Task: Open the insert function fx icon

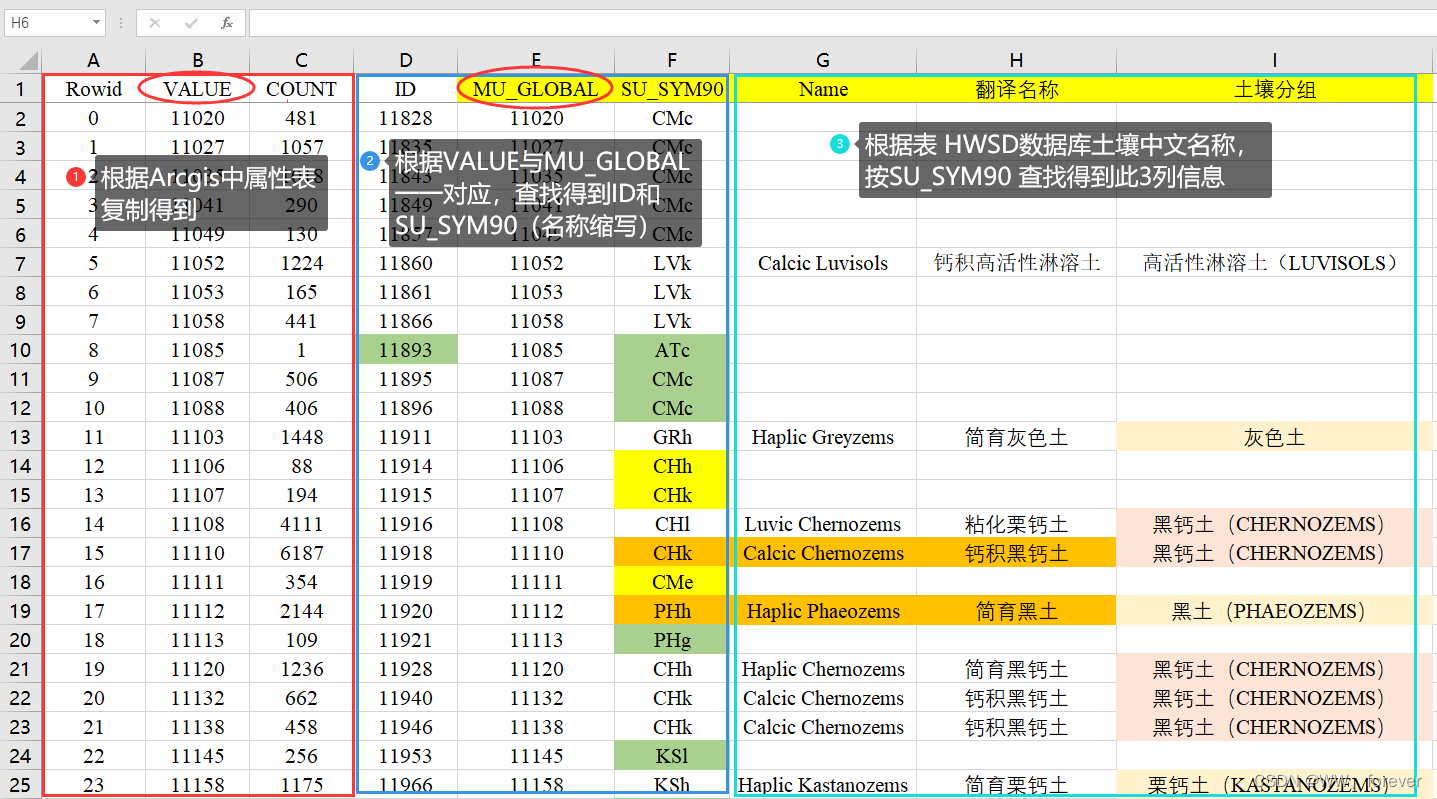Action: 227,22
